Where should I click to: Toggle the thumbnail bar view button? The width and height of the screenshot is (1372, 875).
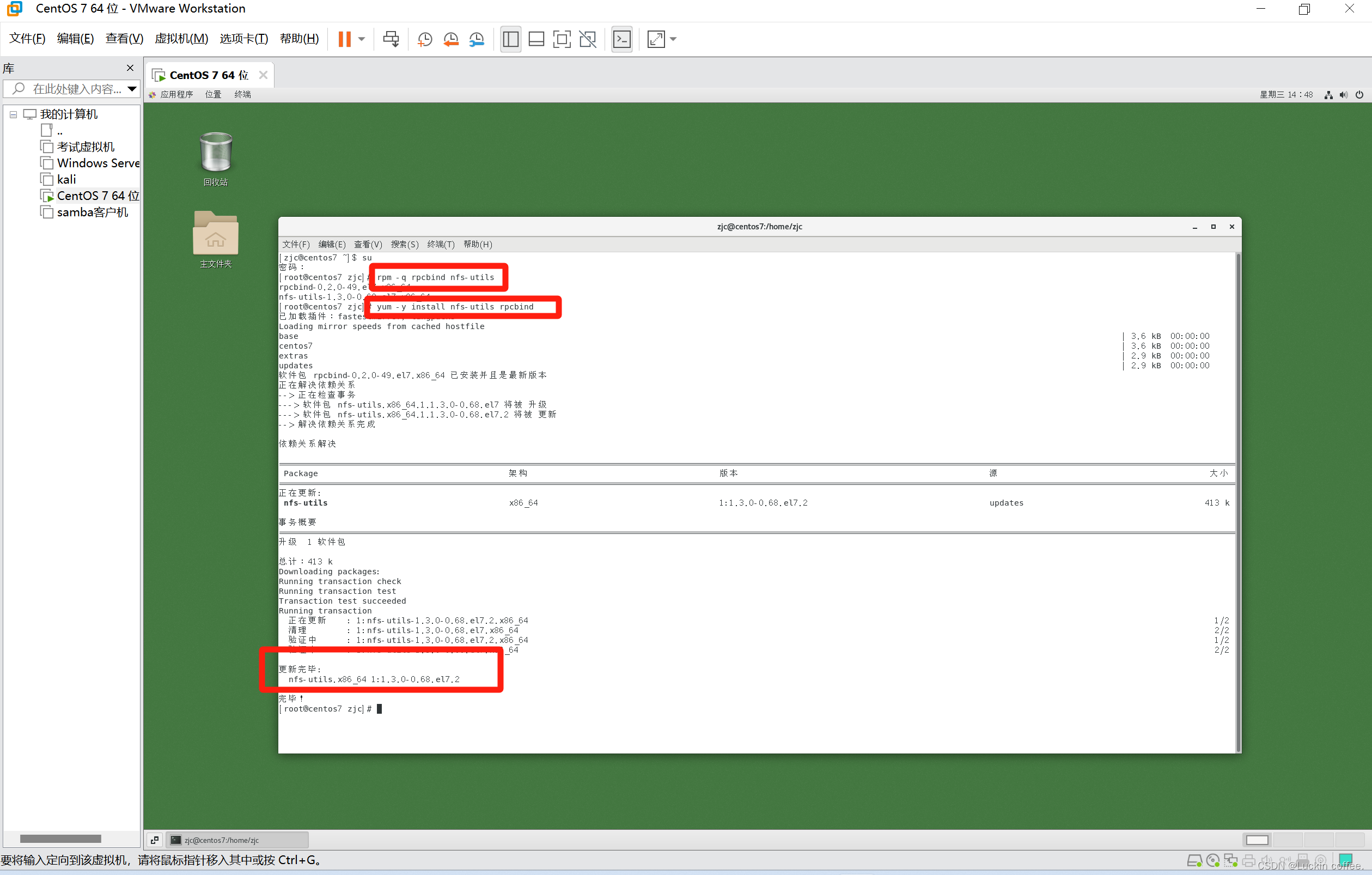(536, 39)
